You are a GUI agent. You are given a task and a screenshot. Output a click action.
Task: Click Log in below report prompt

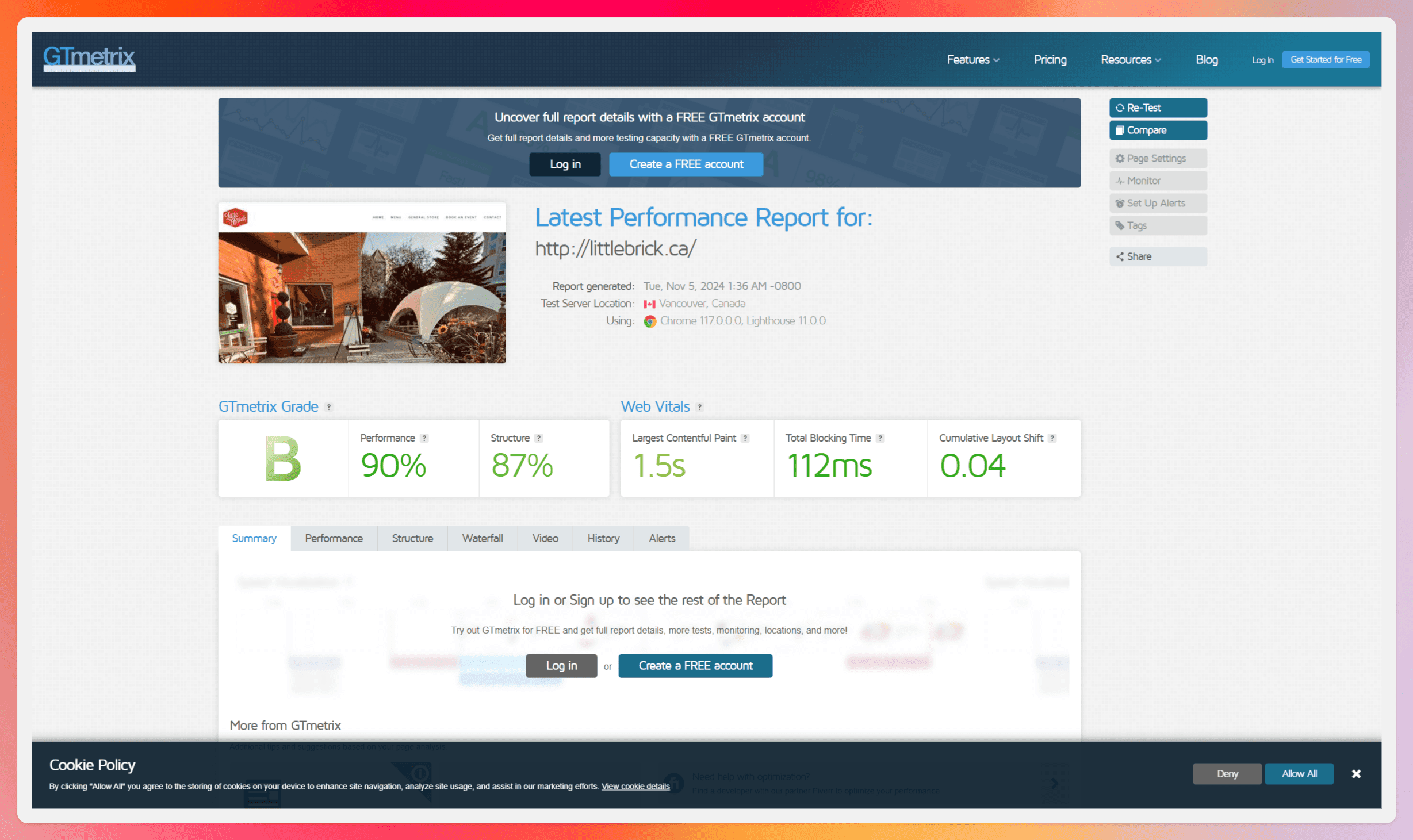(561, 666)
